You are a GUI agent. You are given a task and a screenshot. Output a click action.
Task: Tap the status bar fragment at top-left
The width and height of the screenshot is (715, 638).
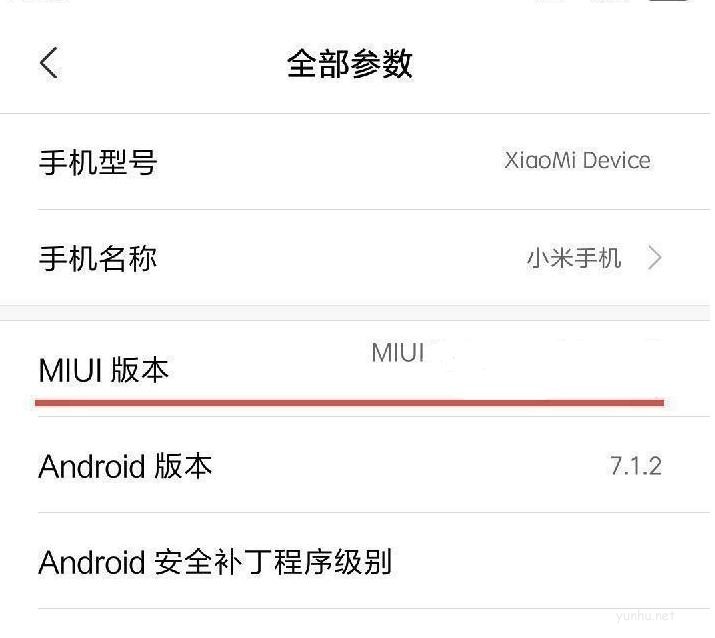click(40, 1)
